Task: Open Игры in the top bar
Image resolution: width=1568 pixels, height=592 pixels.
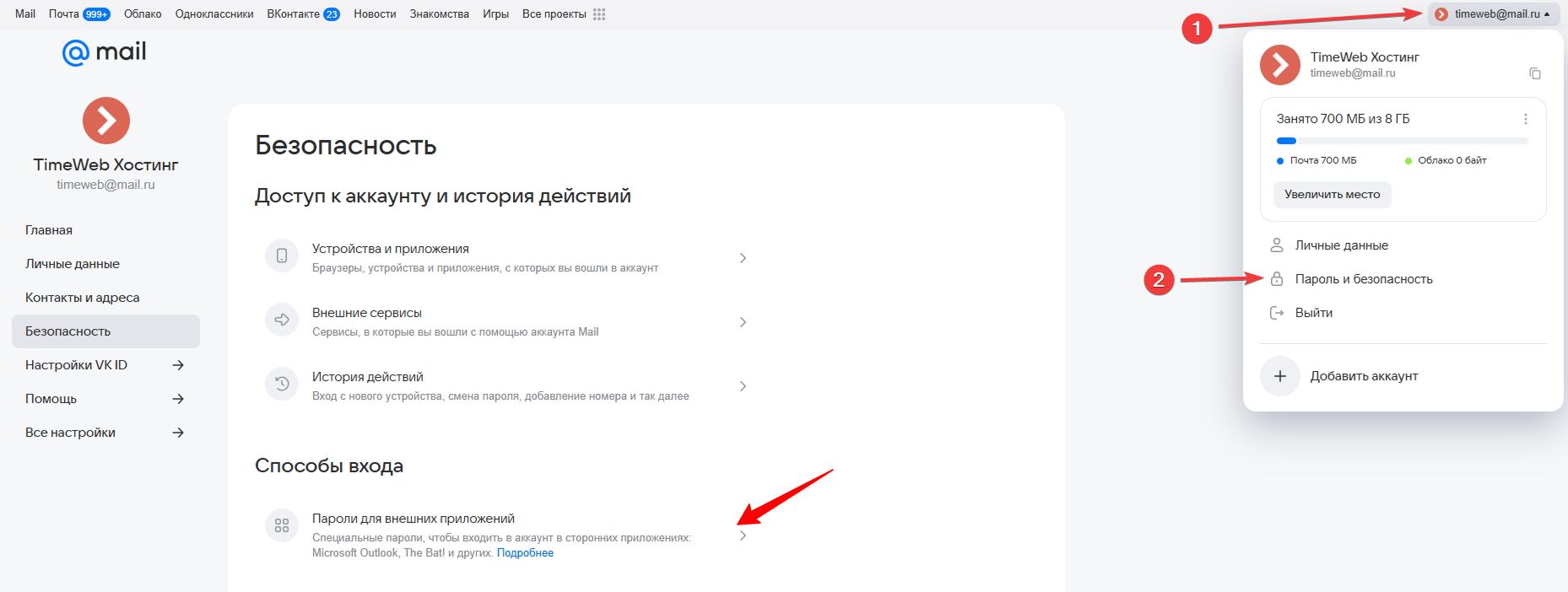Action: tap(495, 14)
